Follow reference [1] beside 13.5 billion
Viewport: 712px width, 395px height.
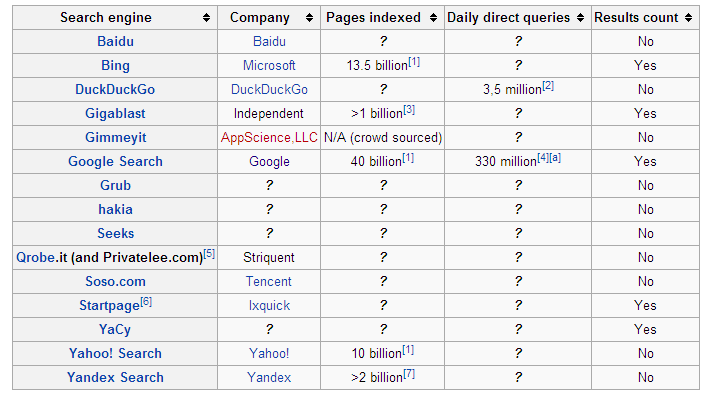click(x=414, y=62)
